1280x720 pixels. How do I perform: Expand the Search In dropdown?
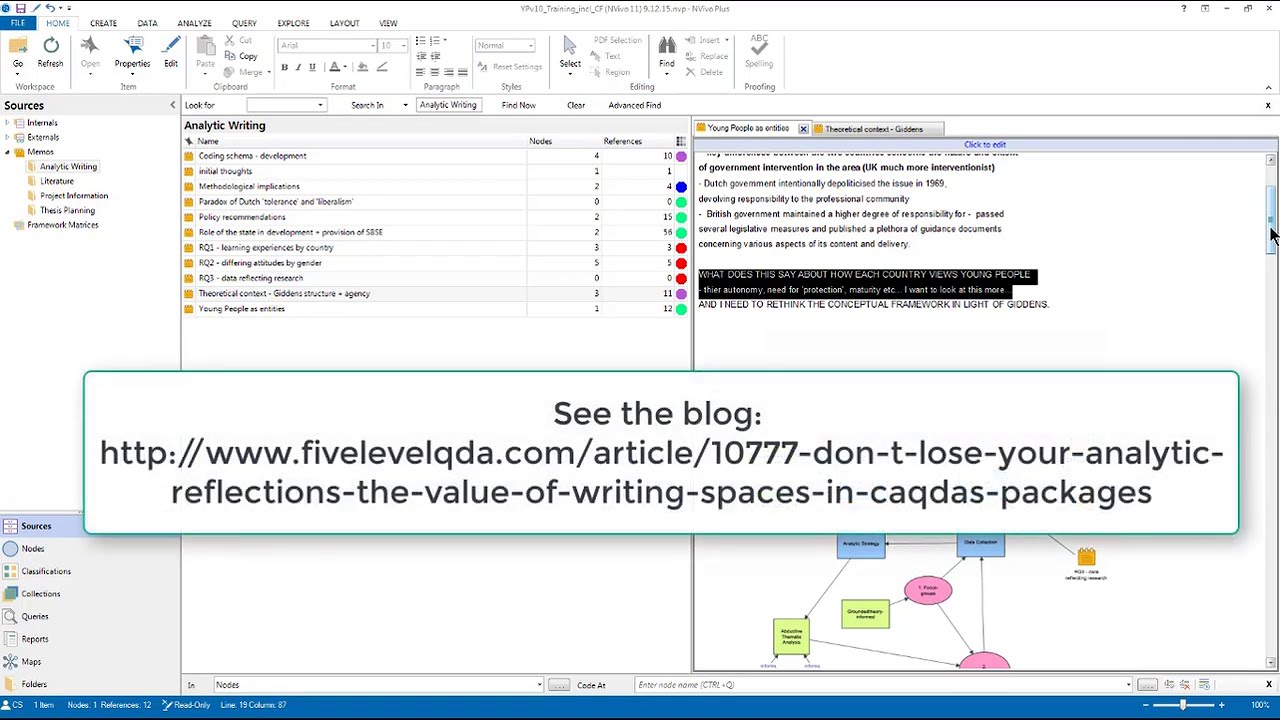[405, 105]
